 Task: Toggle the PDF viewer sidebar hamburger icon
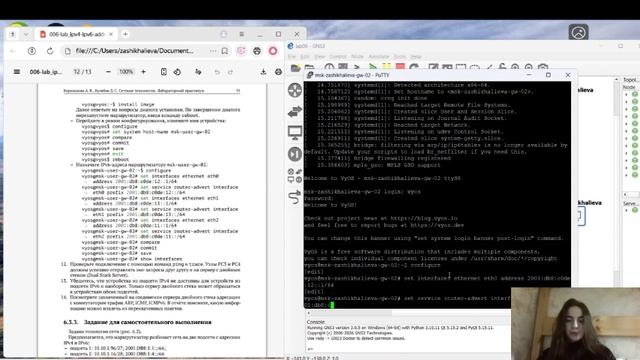[x=17, y=72]
